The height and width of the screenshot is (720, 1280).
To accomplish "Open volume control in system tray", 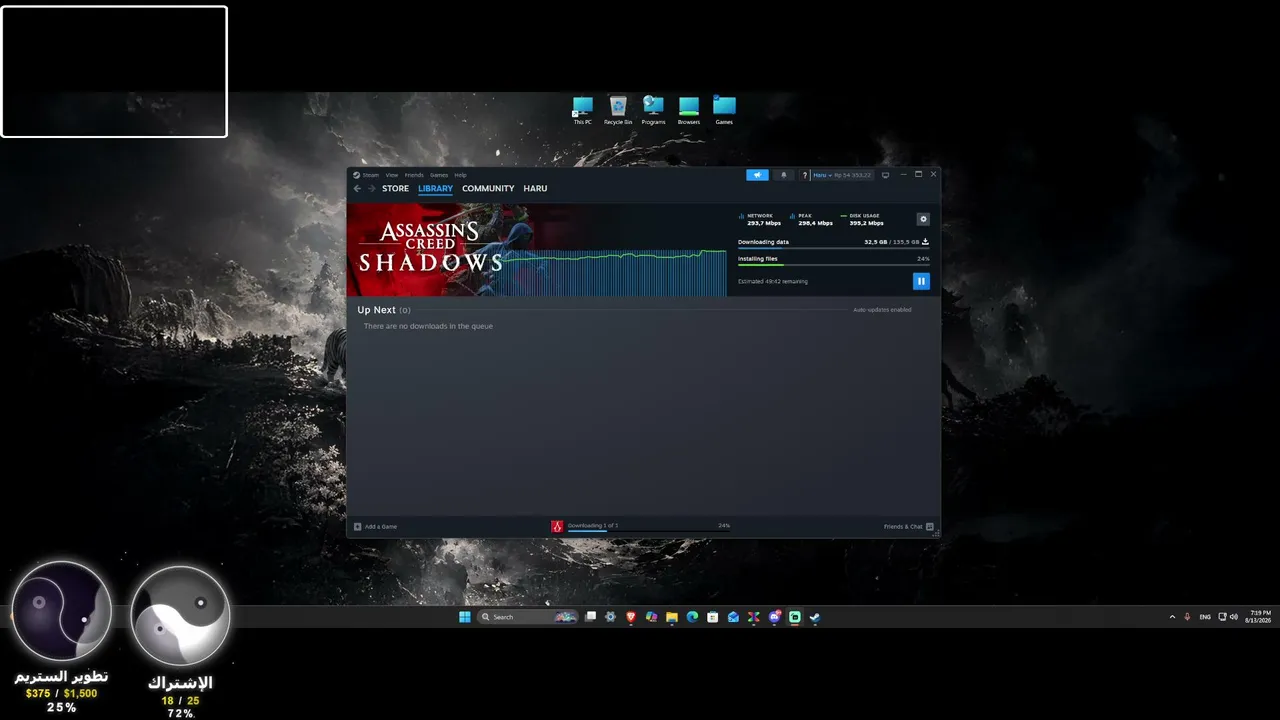I will tap(1234, 617).
